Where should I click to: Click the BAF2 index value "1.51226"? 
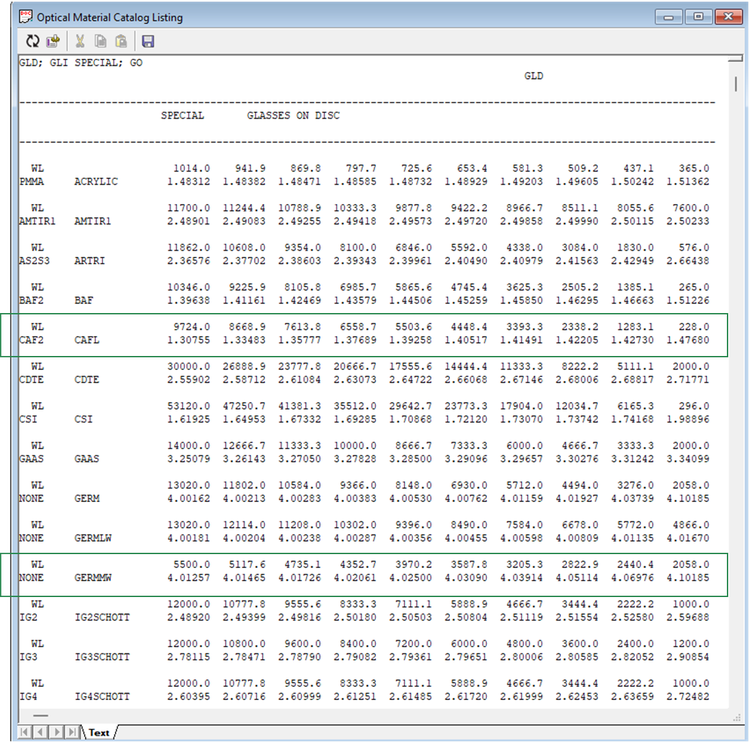pyautogui.click(x=688, y=300)
